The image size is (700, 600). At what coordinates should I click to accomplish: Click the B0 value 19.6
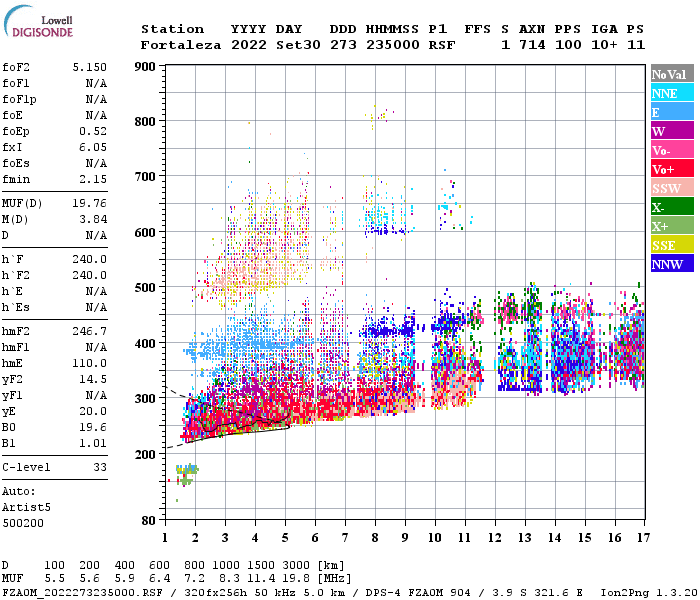(x=93, y=427)
